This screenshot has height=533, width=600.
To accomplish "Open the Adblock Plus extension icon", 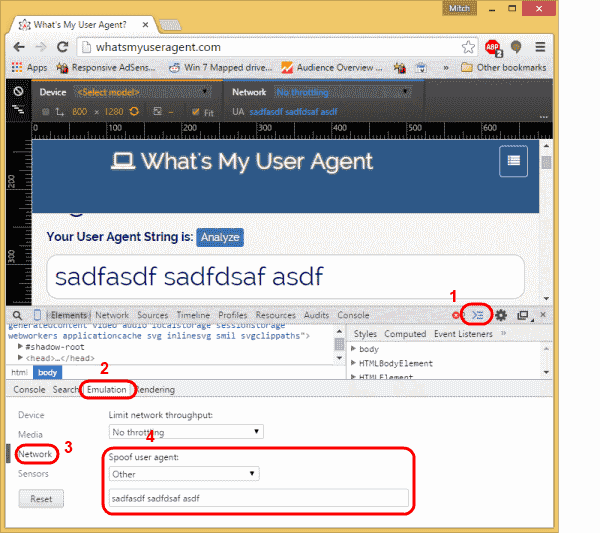I will [492, 47].
